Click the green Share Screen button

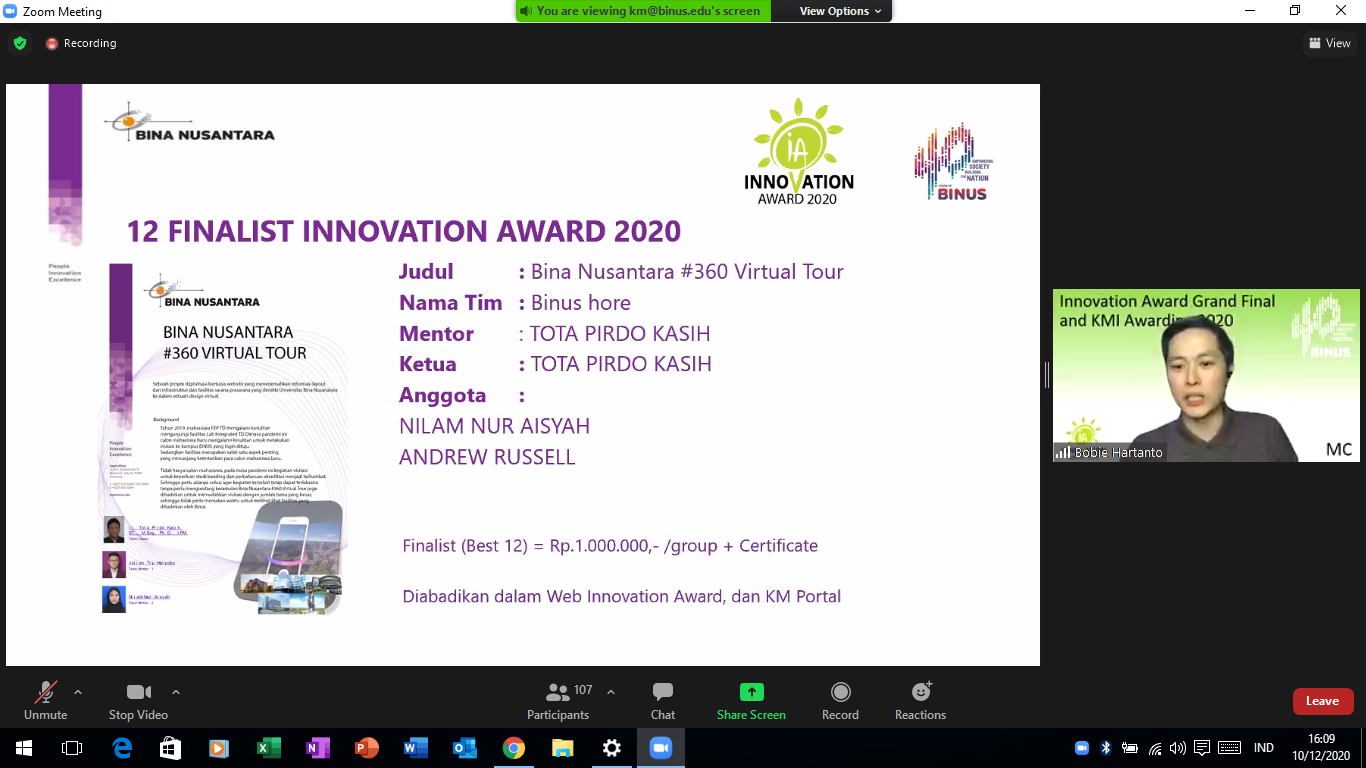pyautogui.click(x=751, y=701)
